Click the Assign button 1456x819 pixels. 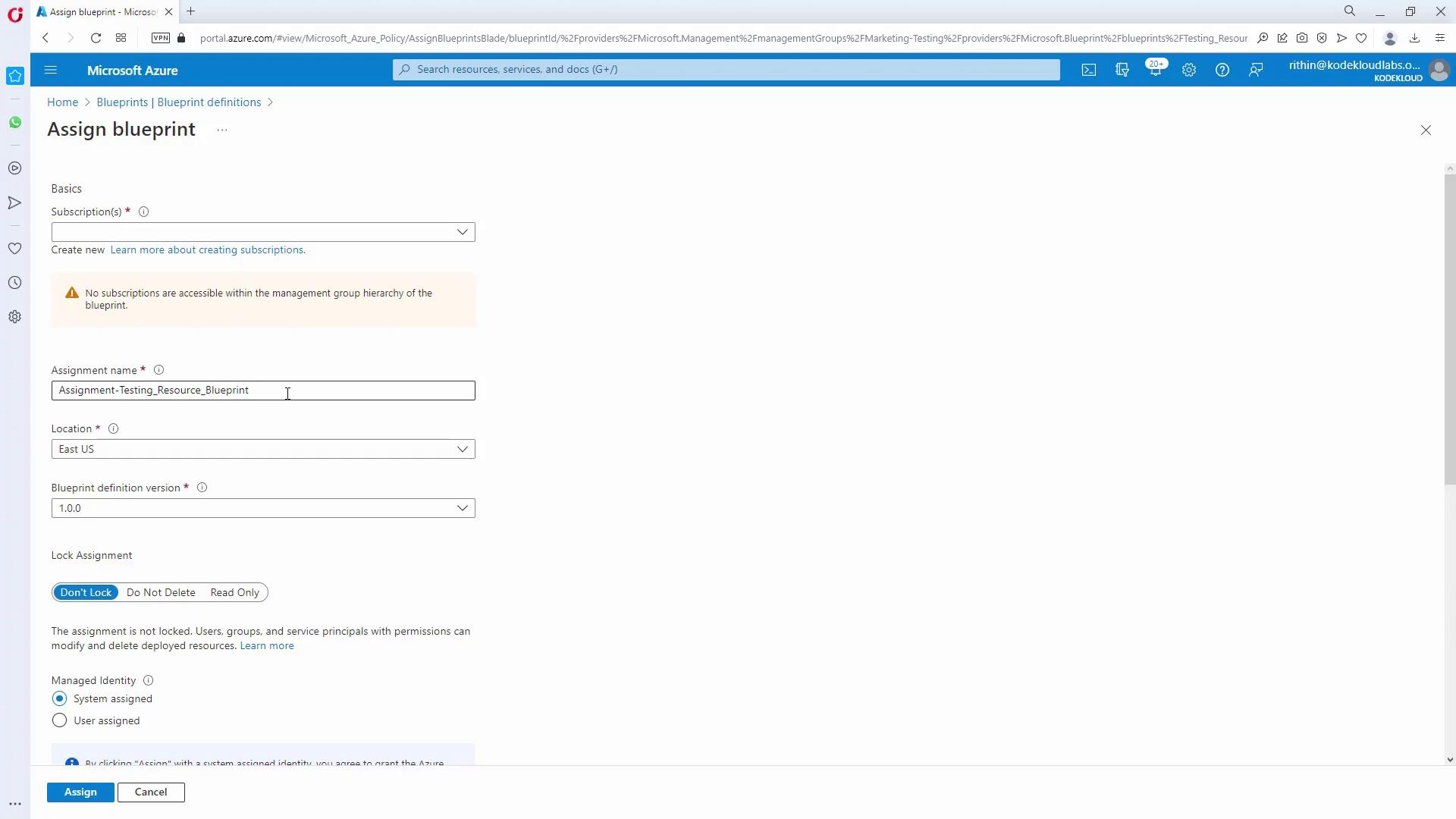click(80, 792)
